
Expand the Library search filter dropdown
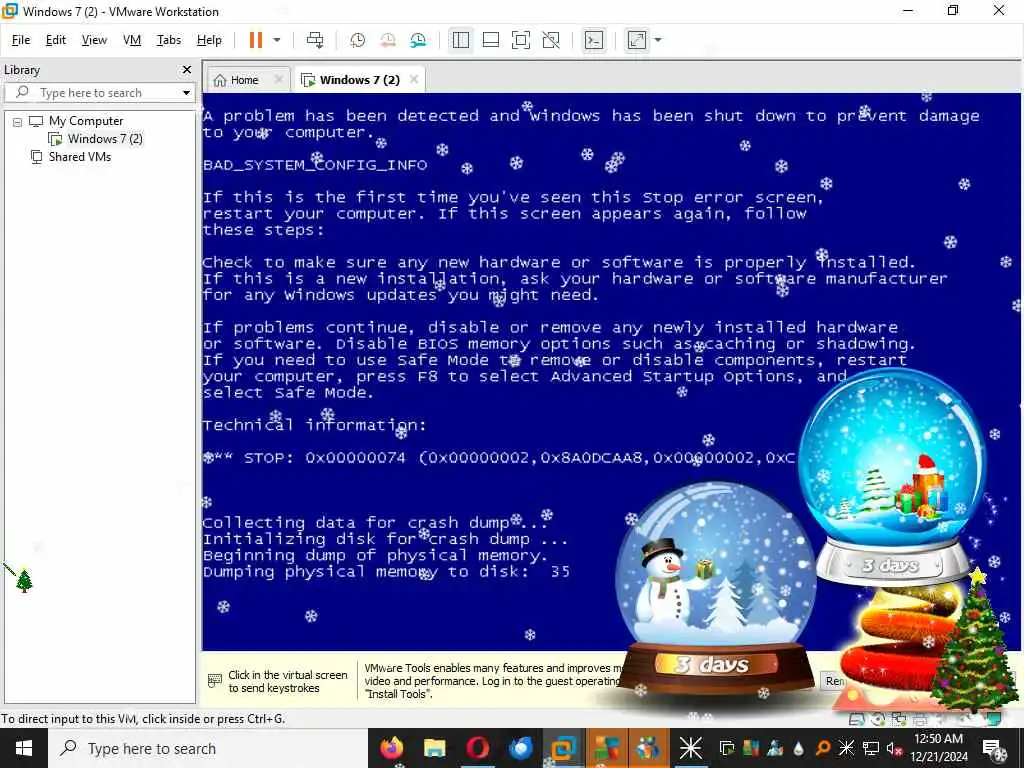coord(187,93)
